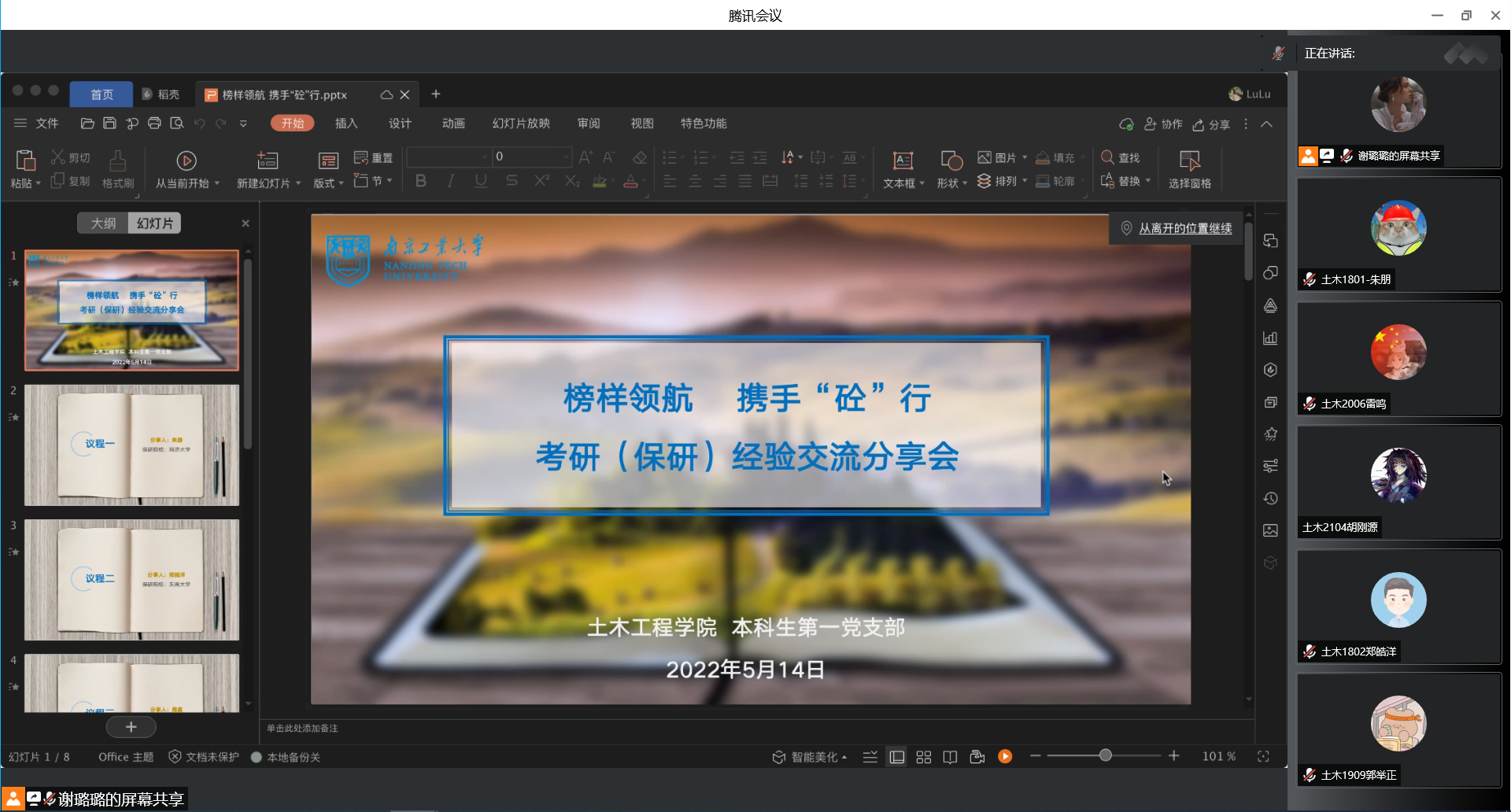Open the Insert ribbon tab

point(346,124)
